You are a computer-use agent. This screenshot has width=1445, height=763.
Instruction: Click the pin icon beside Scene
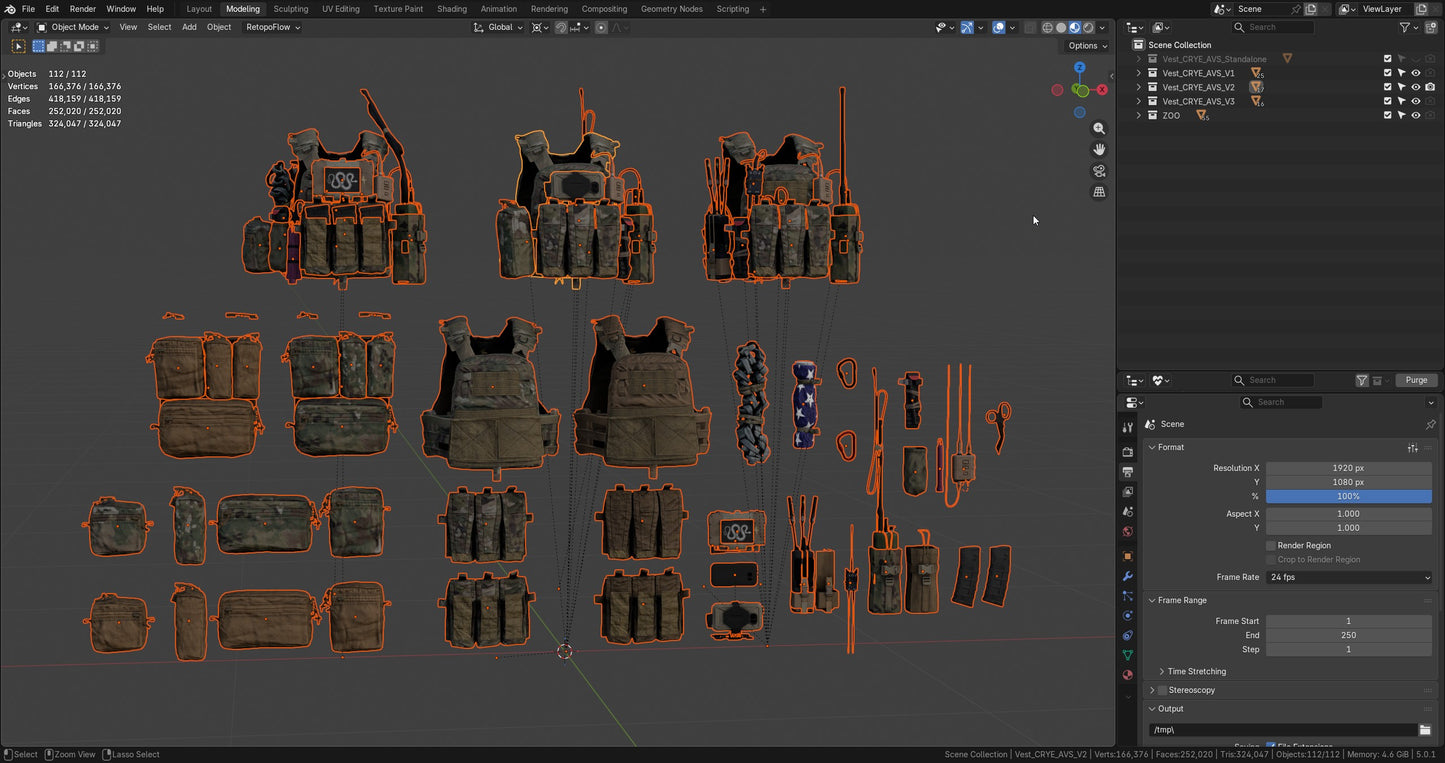click(1430, 424)
